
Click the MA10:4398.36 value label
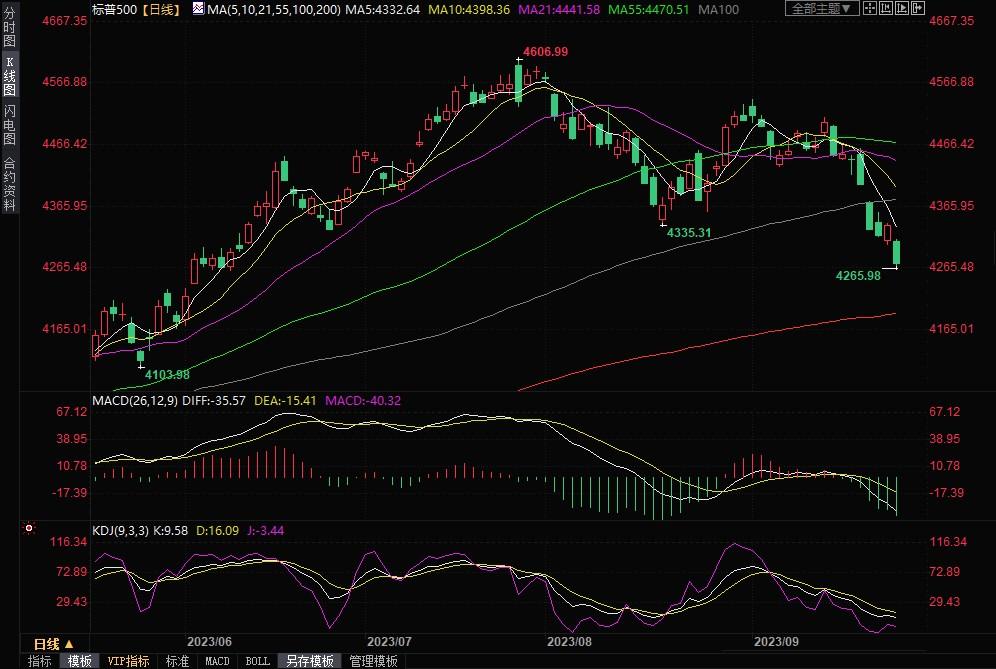(469, 10)
